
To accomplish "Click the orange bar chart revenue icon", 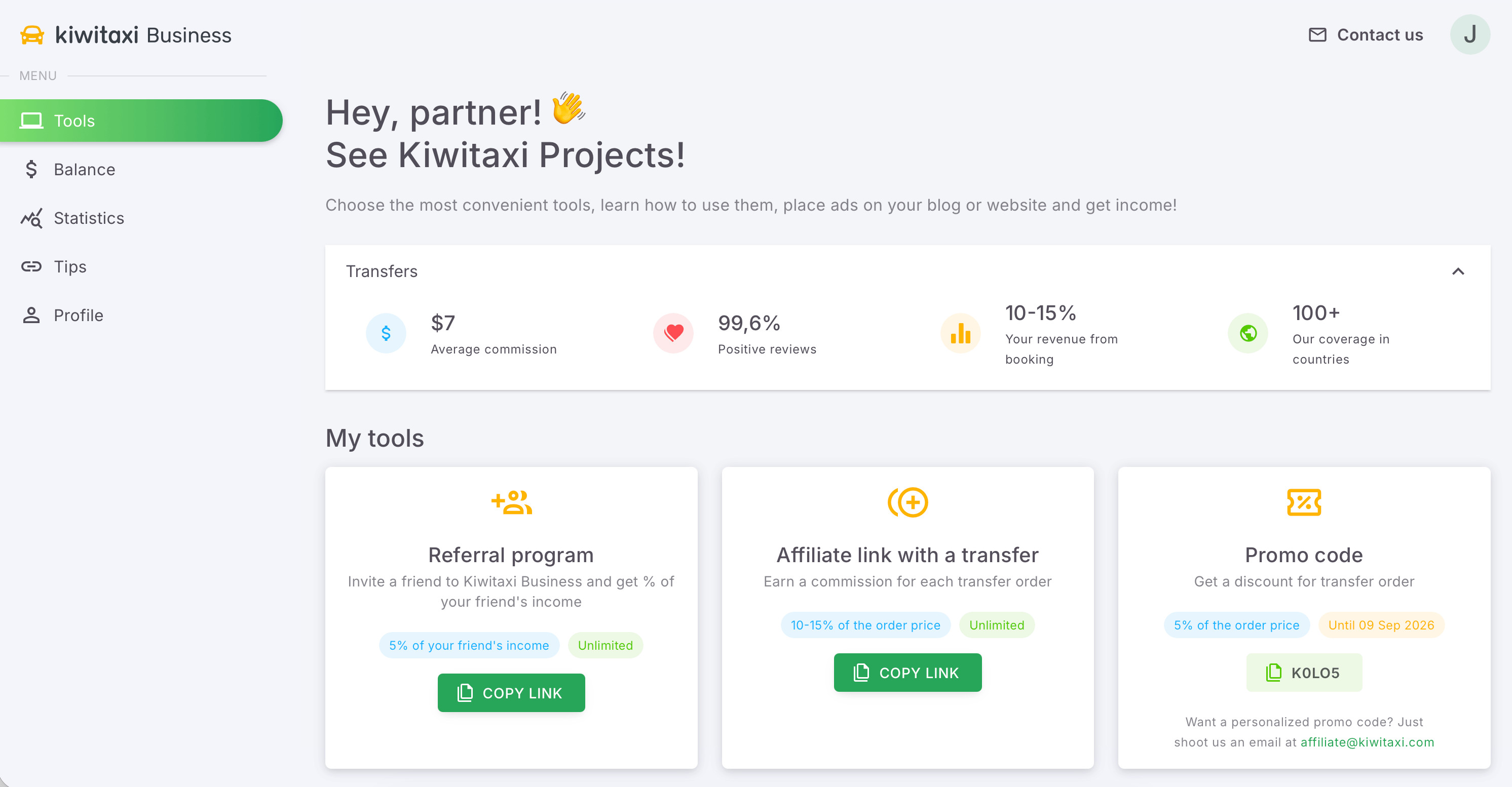I will tap(960, 333).
